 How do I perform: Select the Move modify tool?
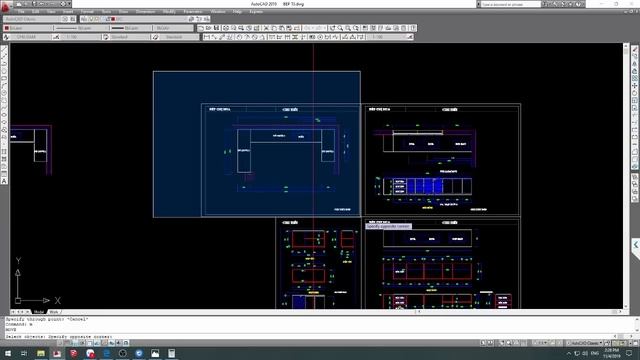coord(635,86)
